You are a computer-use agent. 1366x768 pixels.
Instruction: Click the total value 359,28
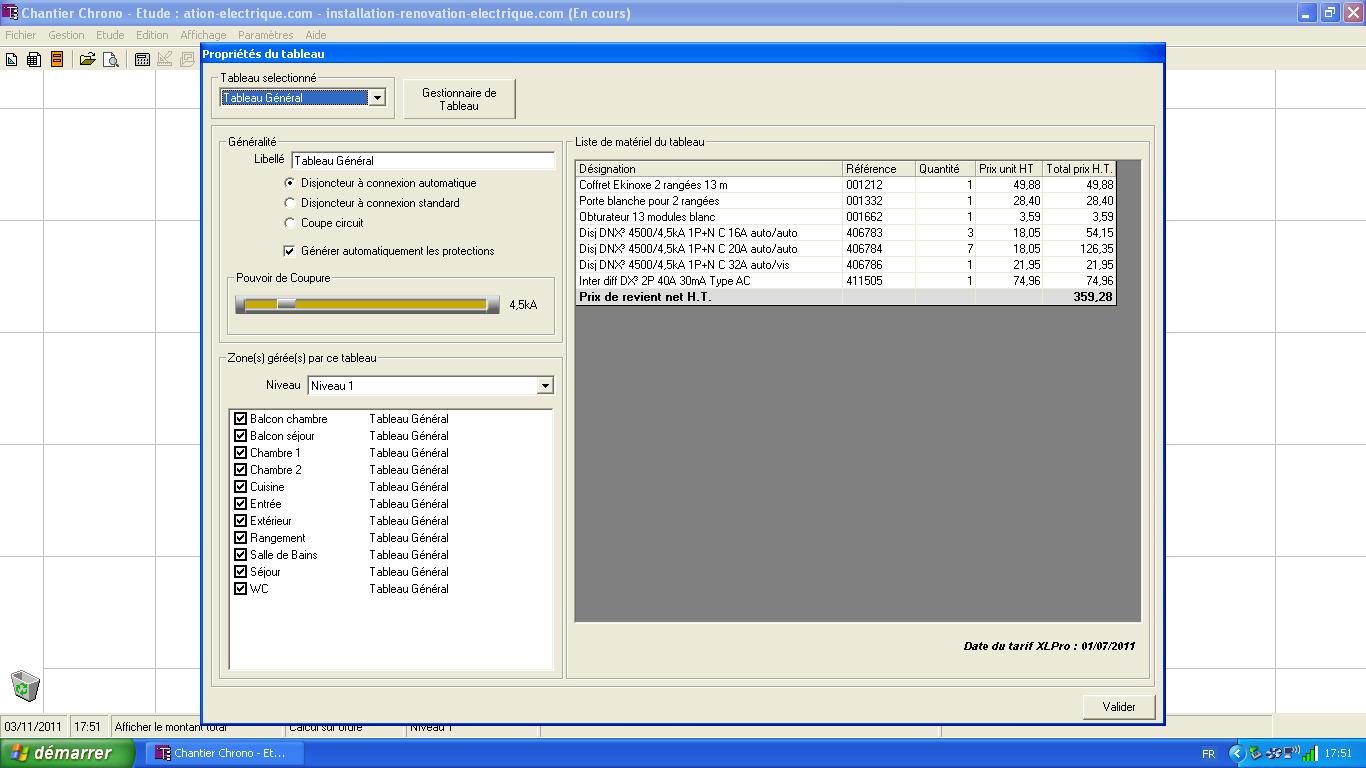pyautogui.click(x=1093, y=297)
